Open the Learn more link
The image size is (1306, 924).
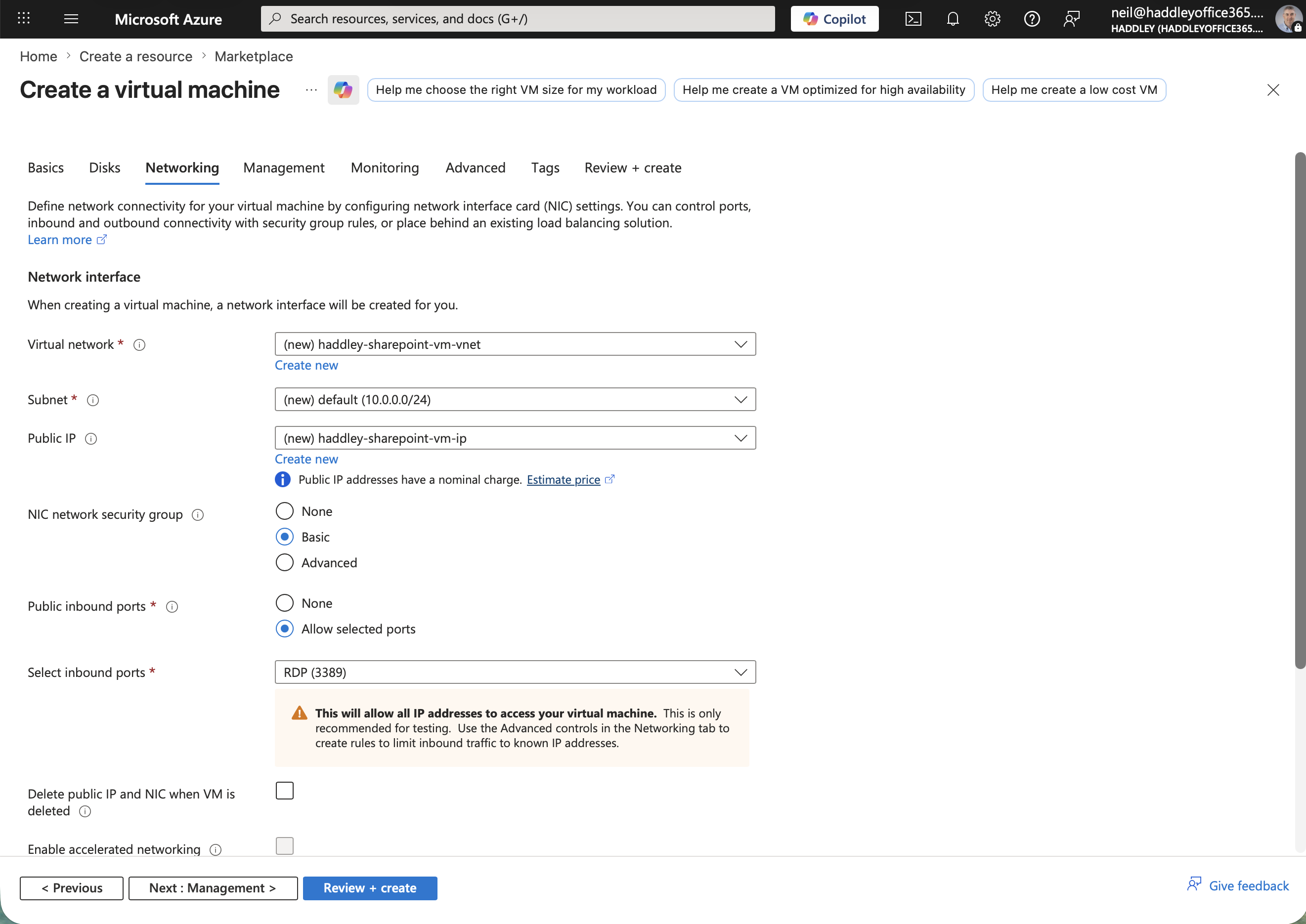[60, 240]
